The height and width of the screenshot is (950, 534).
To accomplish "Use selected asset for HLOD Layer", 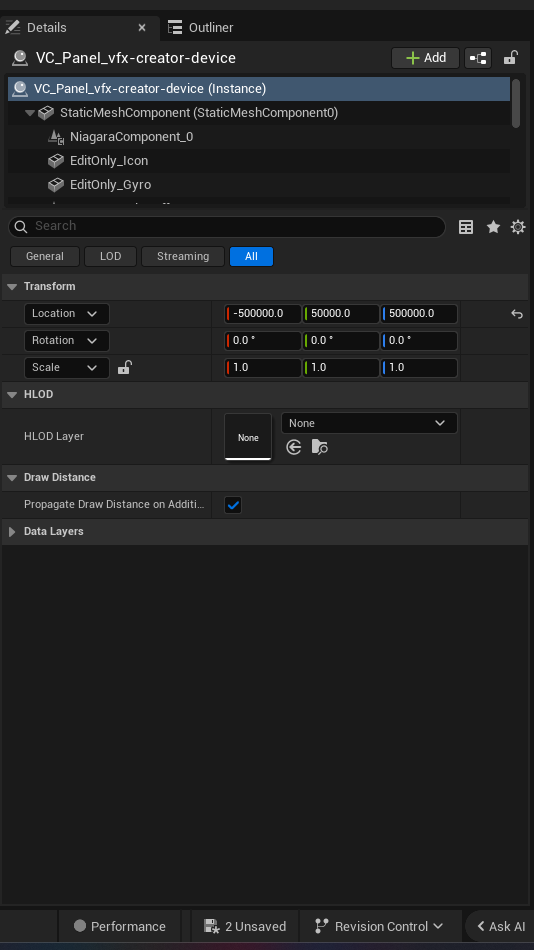I will [294, 448].
